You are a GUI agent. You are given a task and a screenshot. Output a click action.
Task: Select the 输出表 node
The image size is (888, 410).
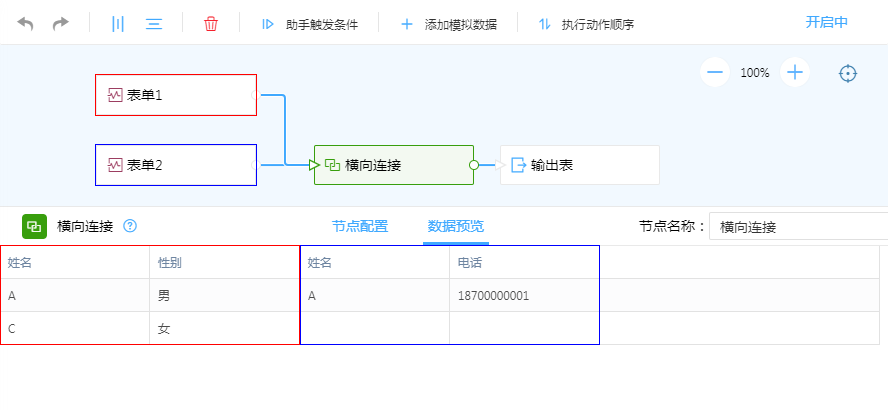tap(580, 165)
